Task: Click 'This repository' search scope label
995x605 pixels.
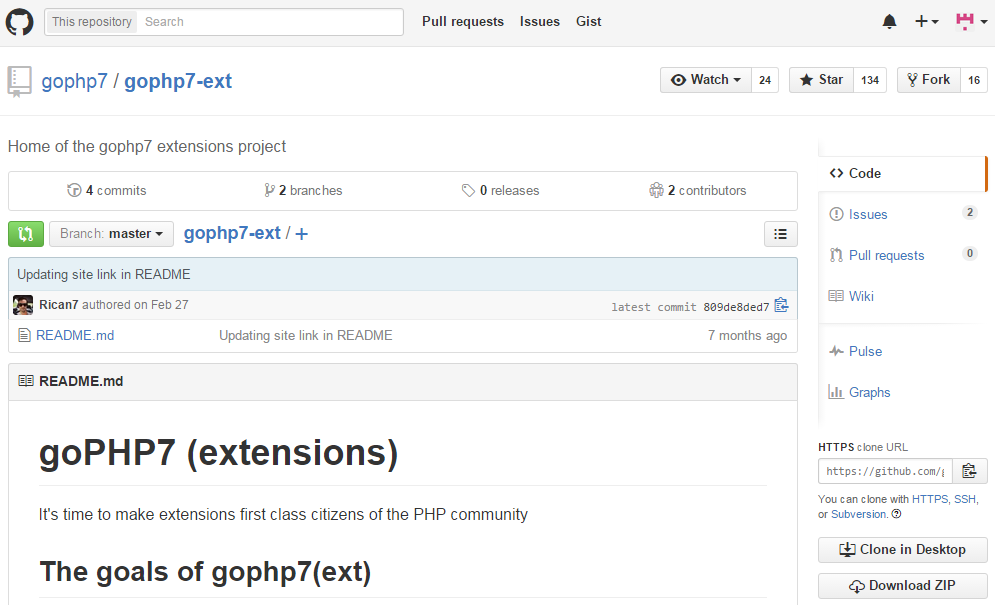Action: click(x=92, y=22)
